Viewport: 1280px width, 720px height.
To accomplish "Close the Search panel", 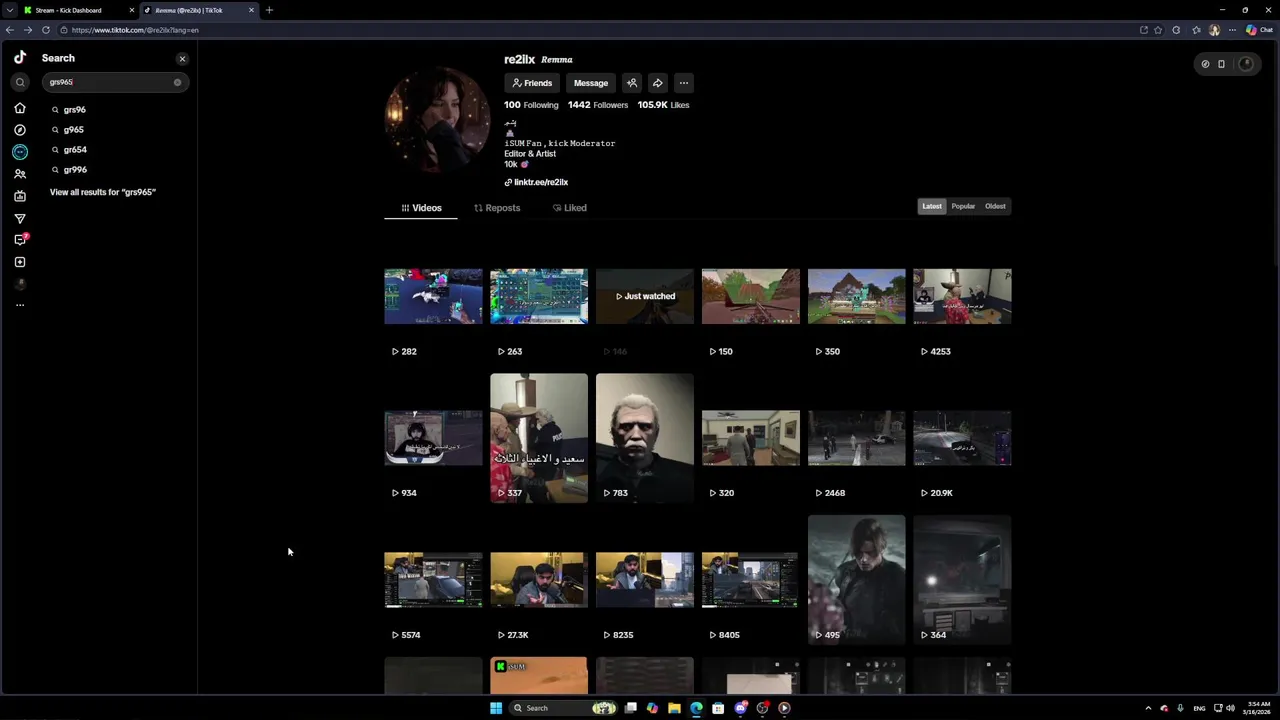I will coord(182,59).
